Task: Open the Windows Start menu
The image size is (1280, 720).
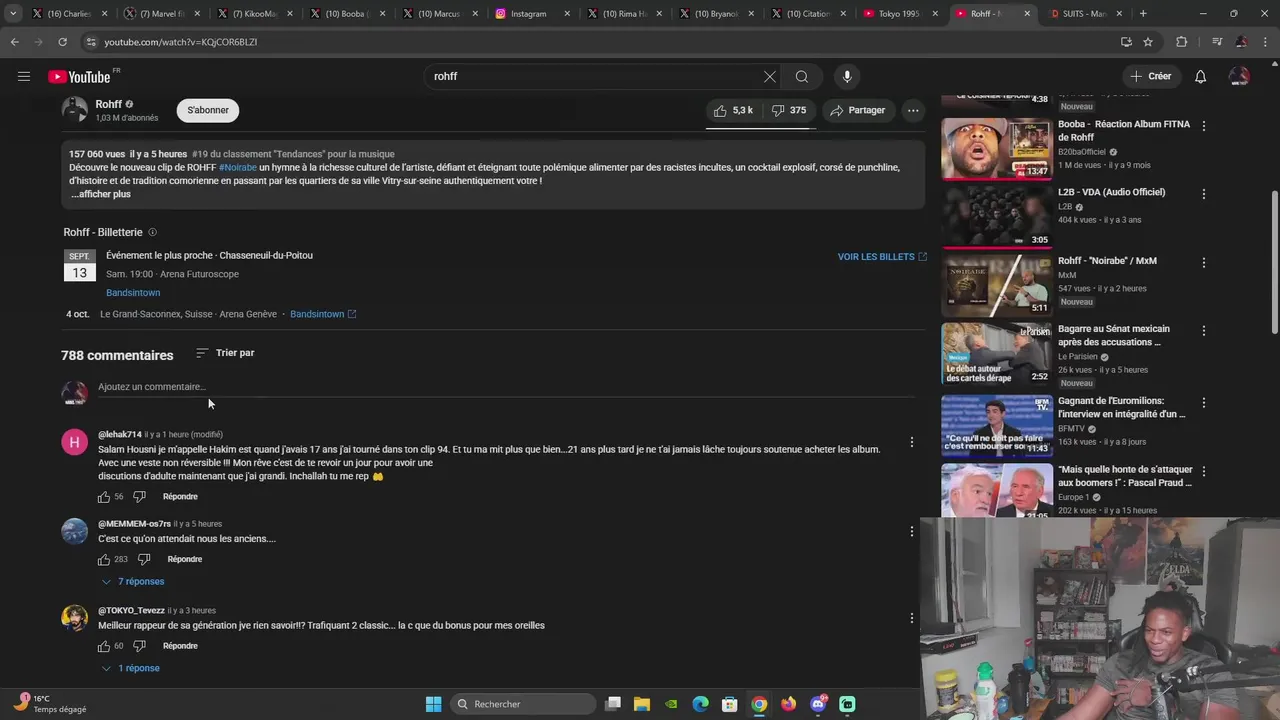Action: 433,704
